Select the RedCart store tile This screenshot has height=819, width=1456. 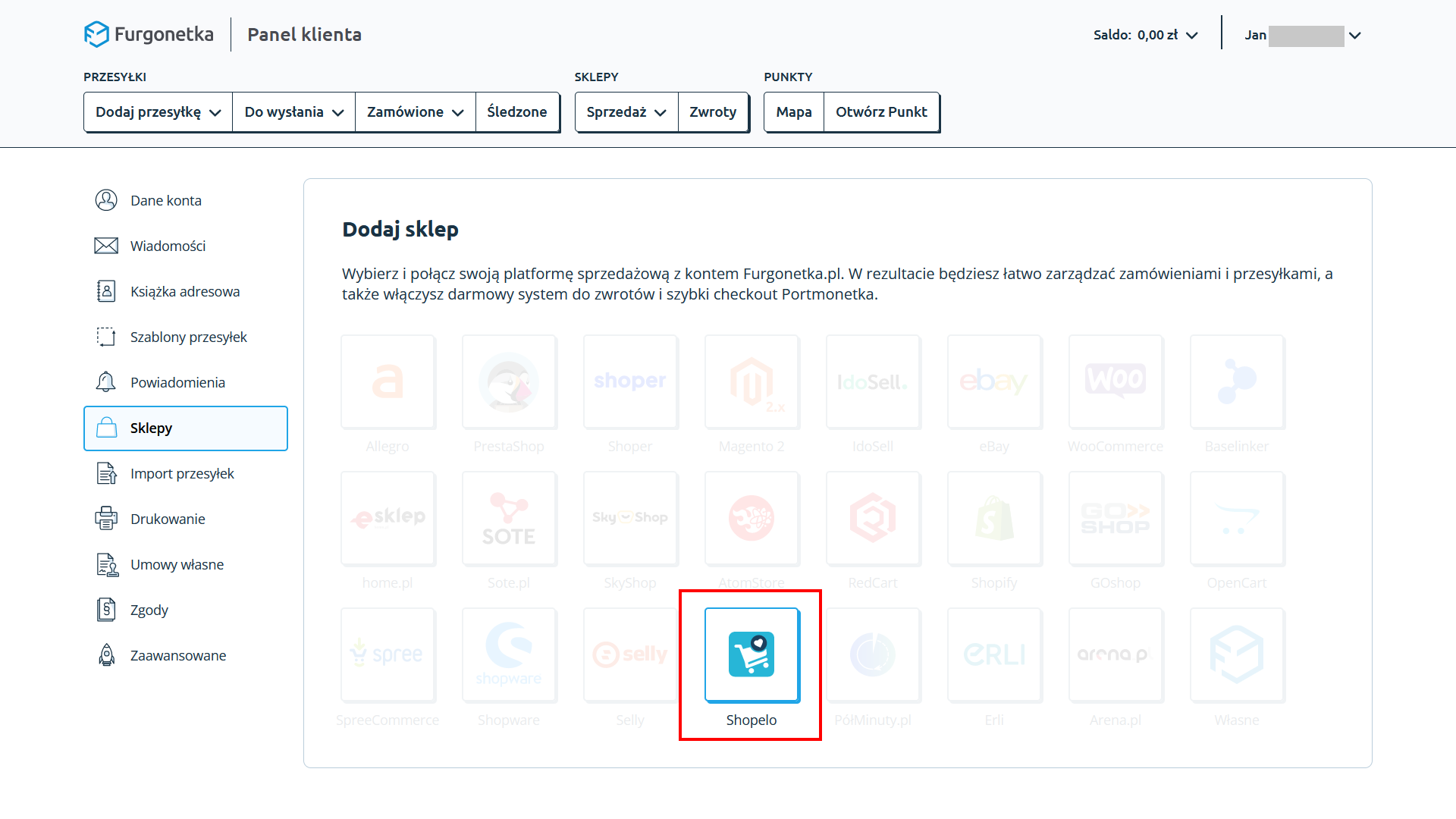pos(873,518)
